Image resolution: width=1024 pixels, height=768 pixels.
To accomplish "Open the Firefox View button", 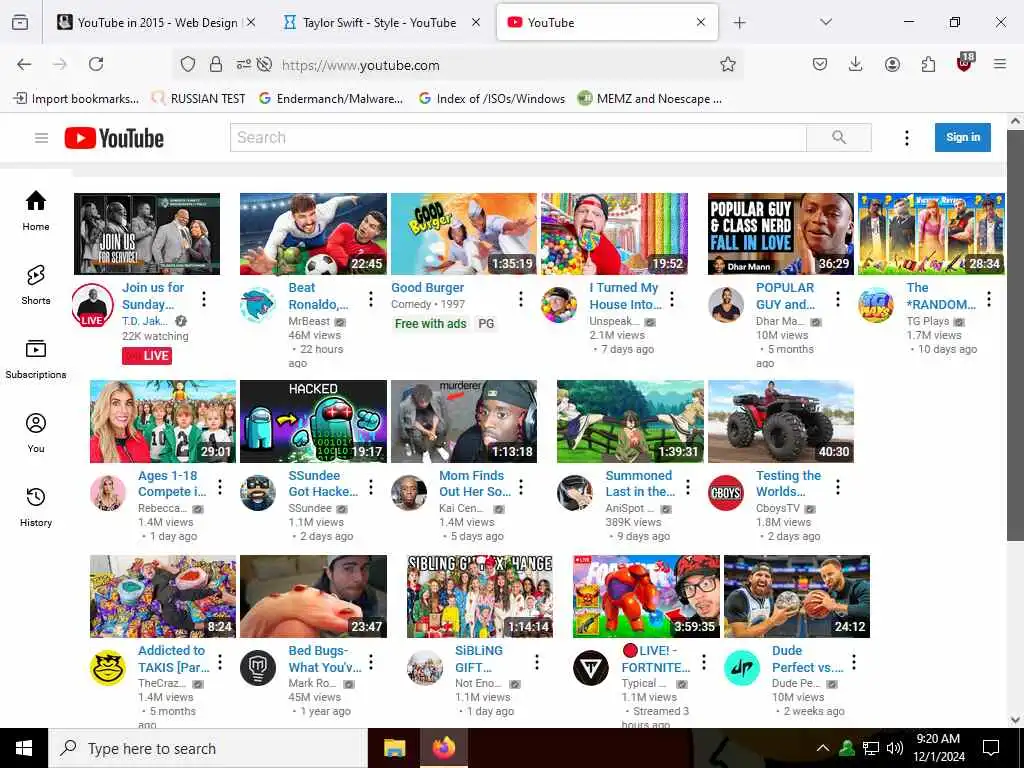I will pos(20,22).
